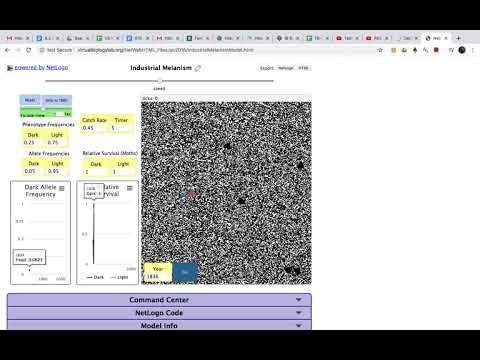Reload the page with the refresh icon
The height and width of the screenshot is (360, 480).
[x=29, y=50]
